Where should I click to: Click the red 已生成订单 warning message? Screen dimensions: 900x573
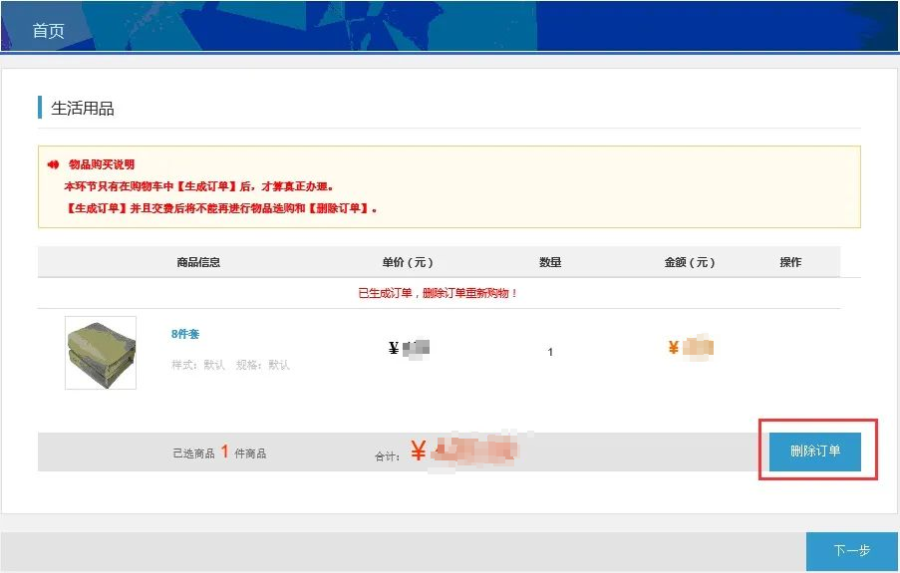(x=438, y=293)
